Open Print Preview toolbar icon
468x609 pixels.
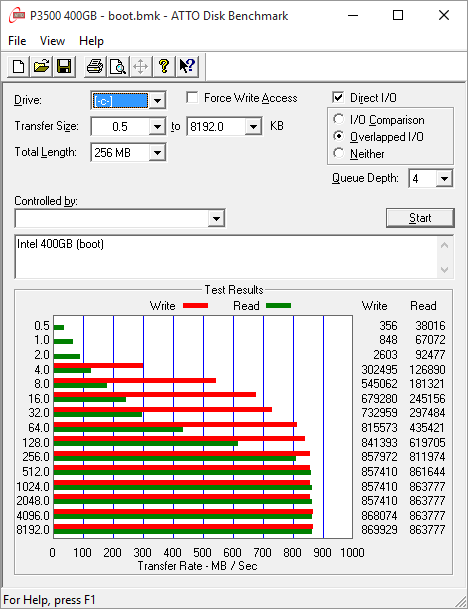coord(118,66)
